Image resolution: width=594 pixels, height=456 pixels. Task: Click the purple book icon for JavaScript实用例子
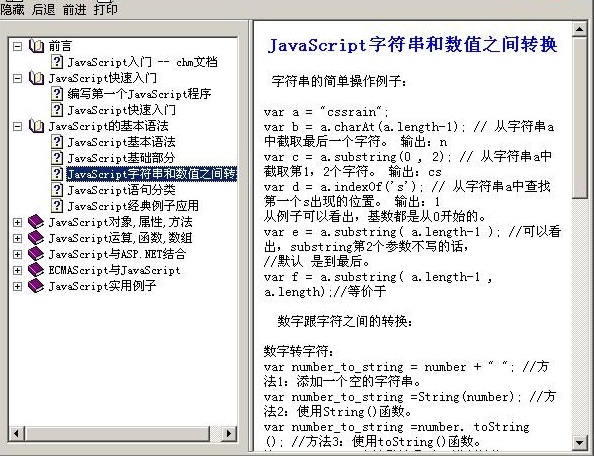point(36,286)
